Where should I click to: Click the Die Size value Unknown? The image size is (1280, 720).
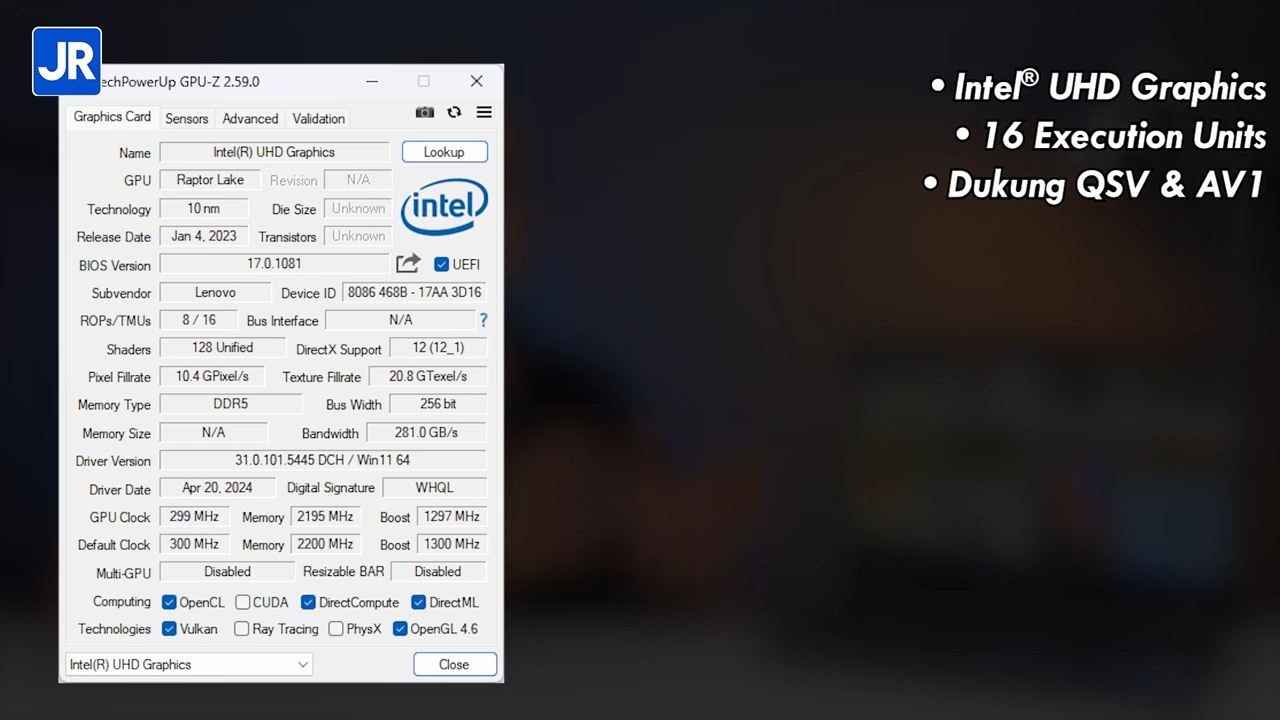358,208
